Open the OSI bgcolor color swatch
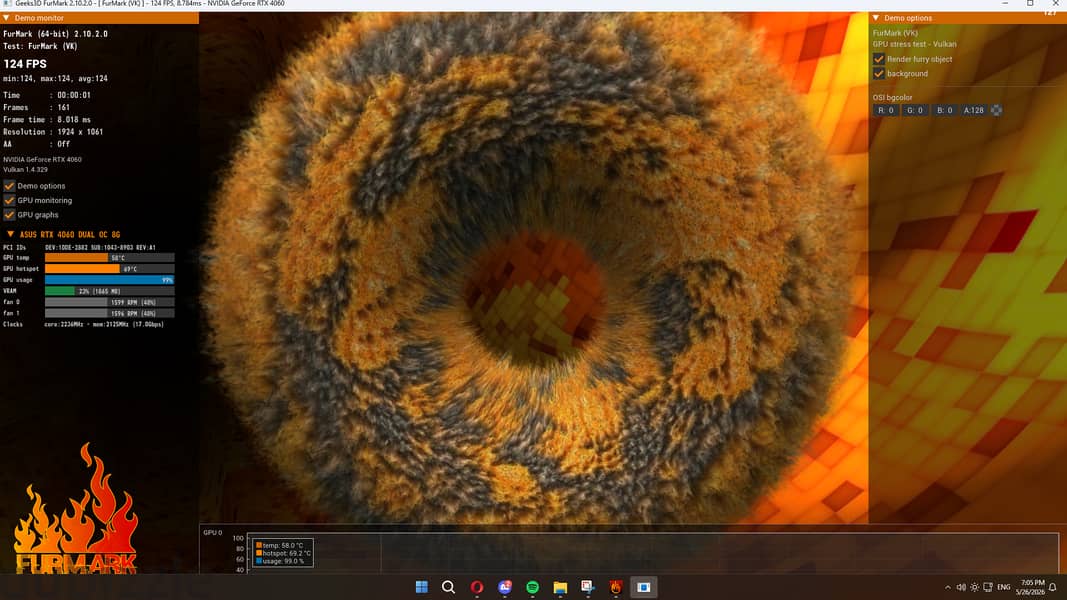Viewport: 1067px width, 600px height. click(996, 110)
